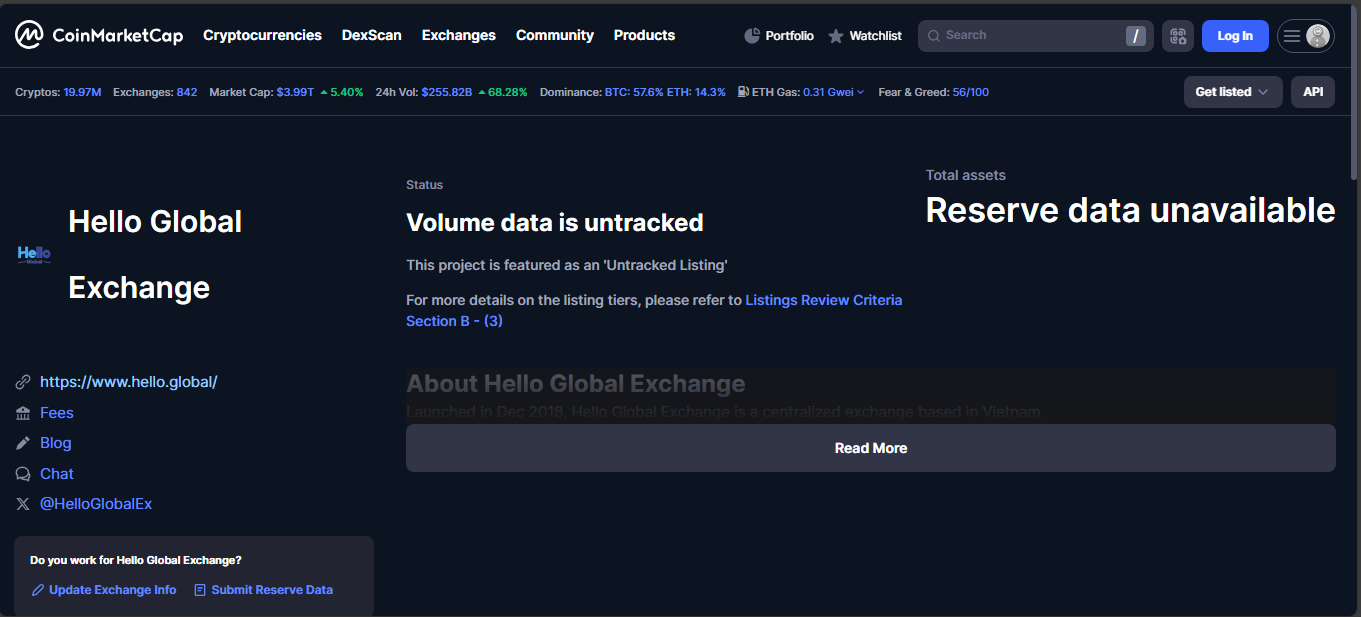The image size is (1361, 617).
Task: Open the Listings Review Criteria link
Action: pyautogui.click(x=823, y=300)
